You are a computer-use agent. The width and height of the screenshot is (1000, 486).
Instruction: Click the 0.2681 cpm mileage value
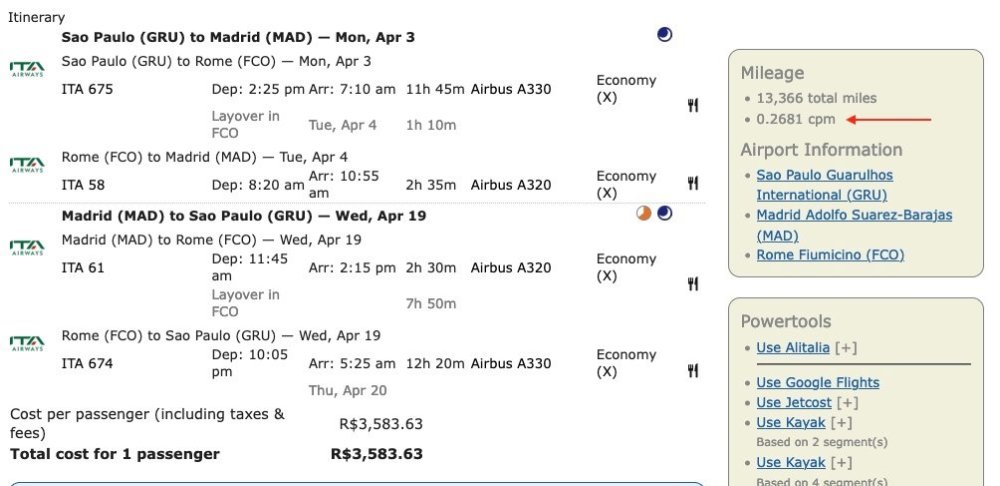coord(795,120)
